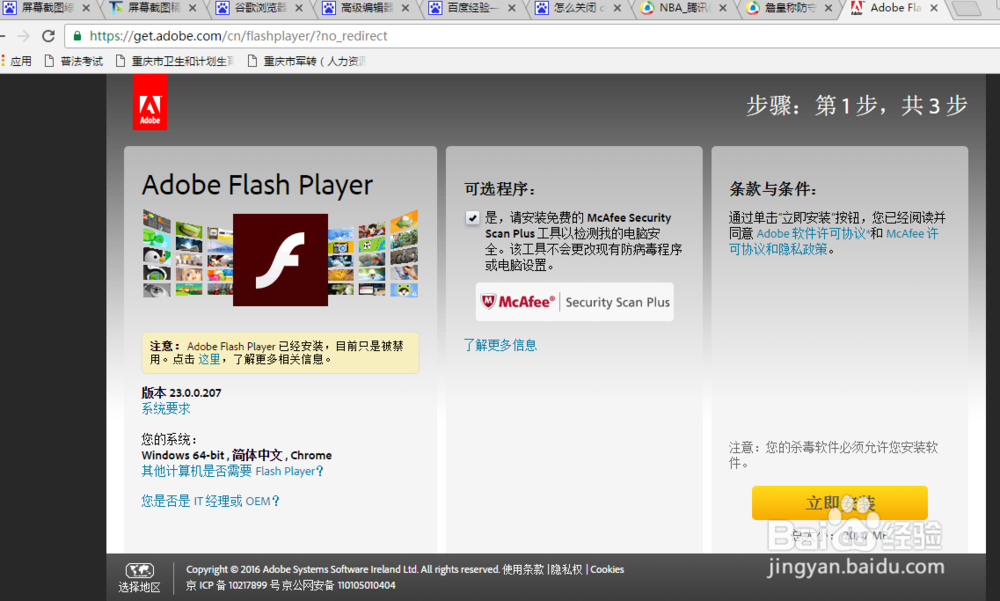Close the 谷歌浏览器 tab

[x=298, y=8]
